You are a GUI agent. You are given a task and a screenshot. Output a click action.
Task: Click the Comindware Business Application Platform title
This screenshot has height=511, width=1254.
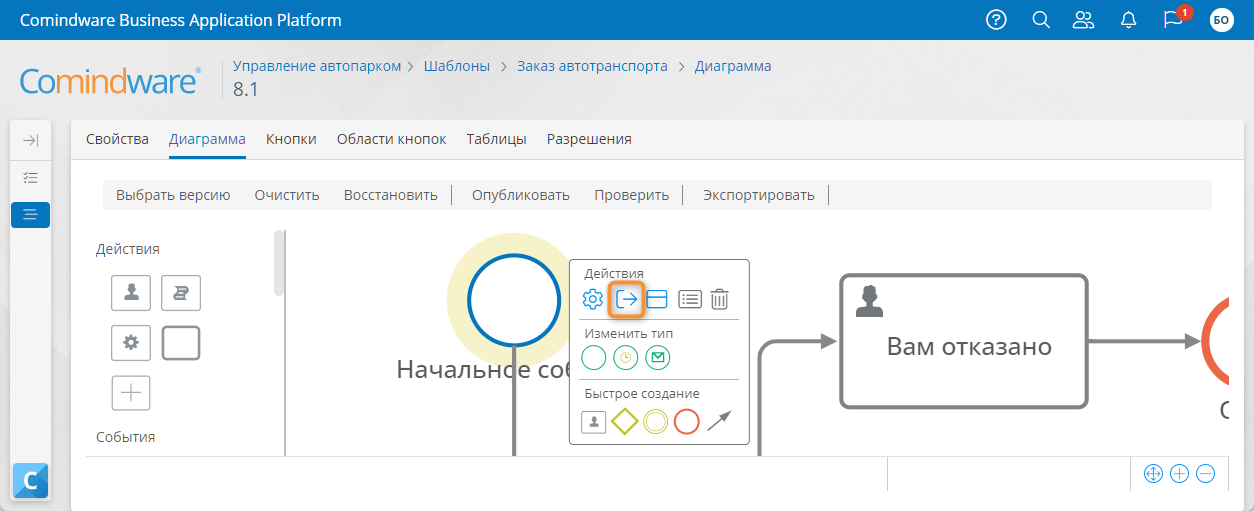(x=181, y=20)
